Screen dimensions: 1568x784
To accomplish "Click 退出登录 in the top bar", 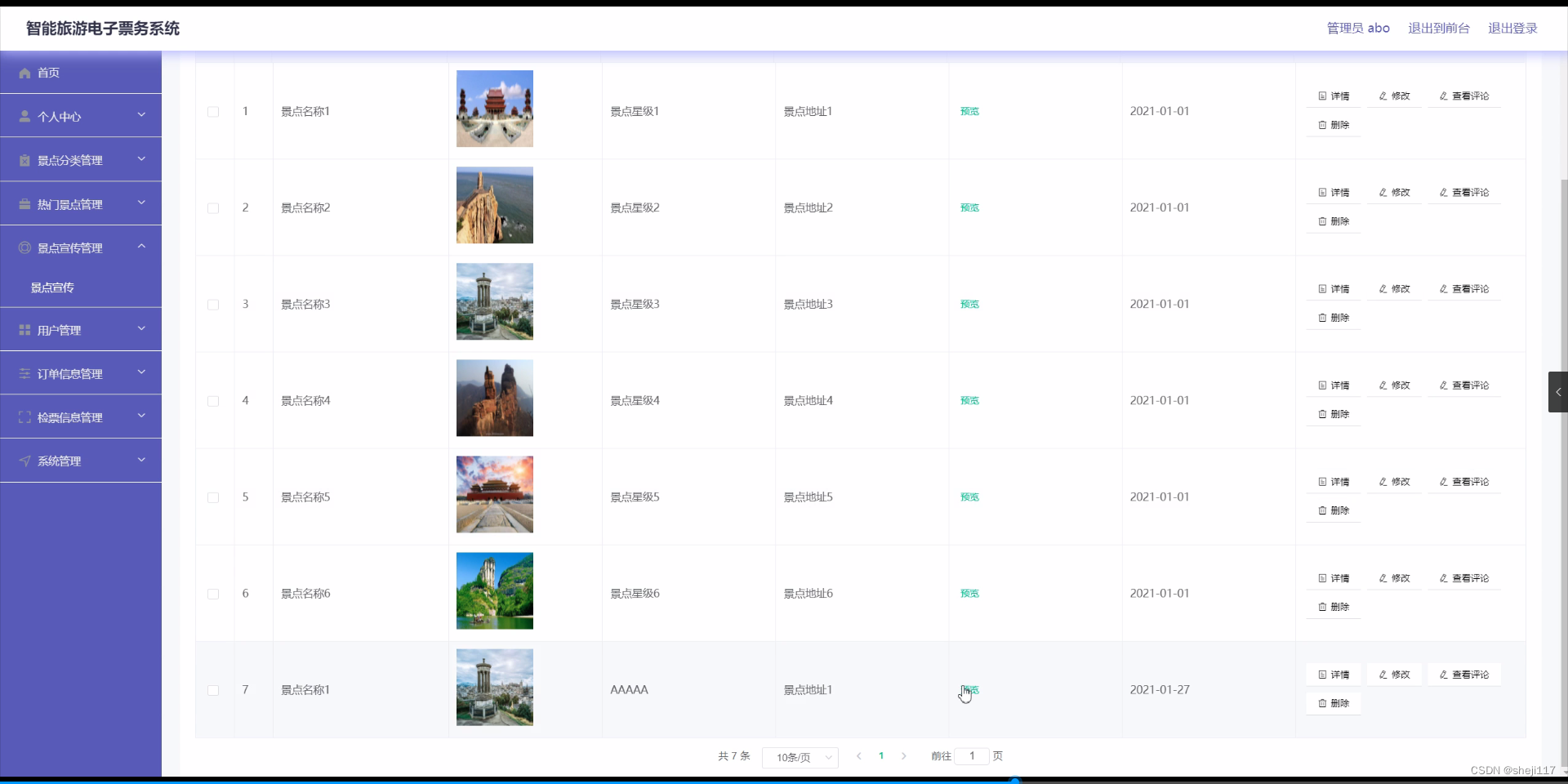I will point(1512,28).
